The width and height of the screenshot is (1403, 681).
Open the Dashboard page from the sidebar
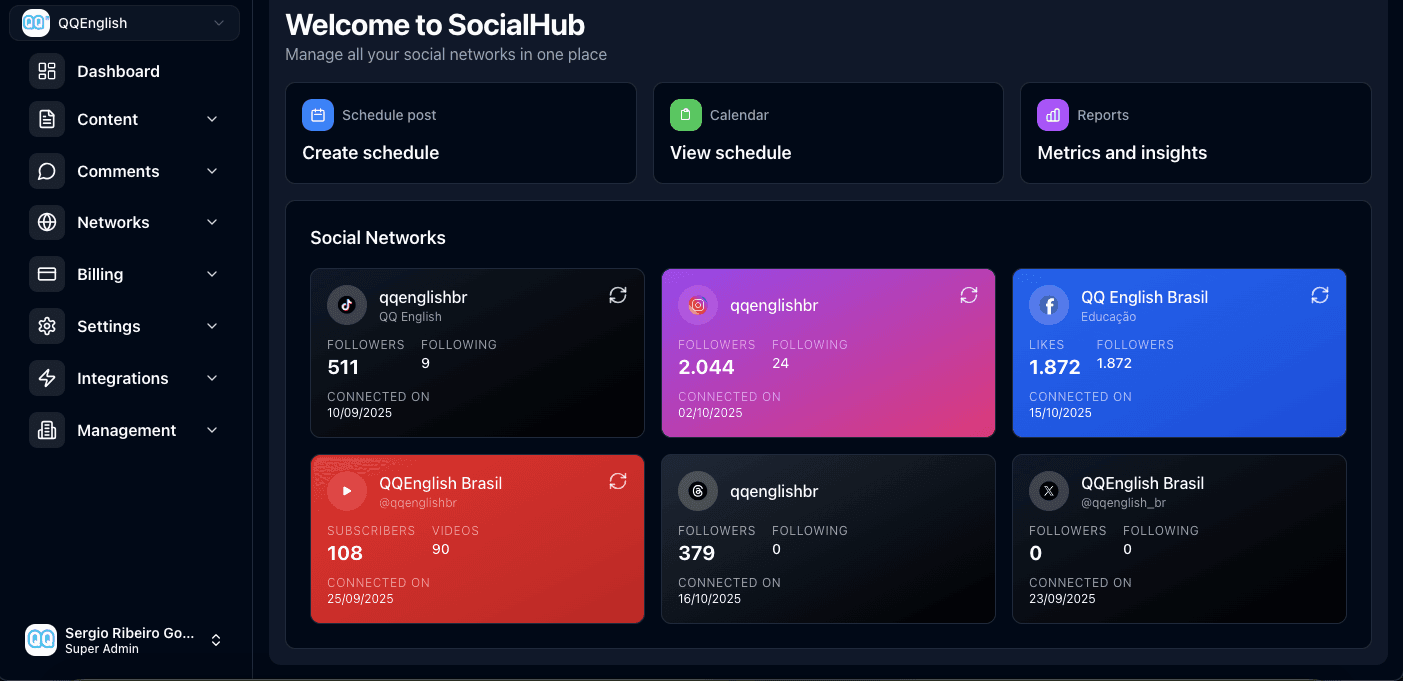pyautogui.click(x=118, y=71)
